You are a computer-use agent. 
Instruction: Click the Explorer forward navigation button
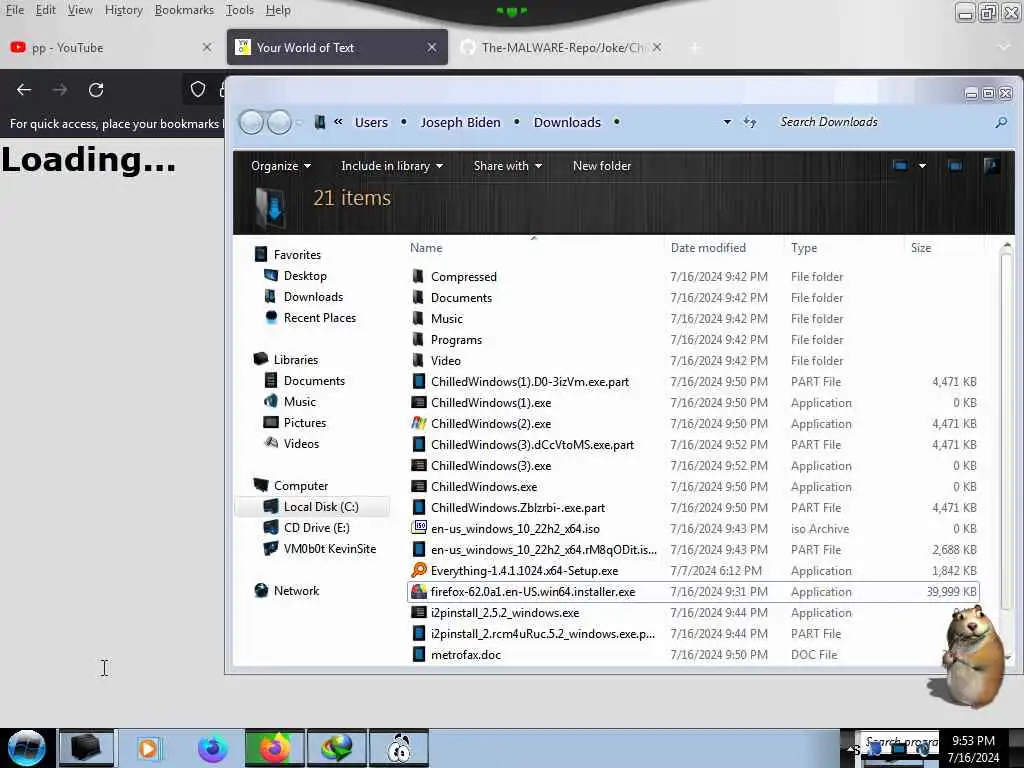point(280,122)
